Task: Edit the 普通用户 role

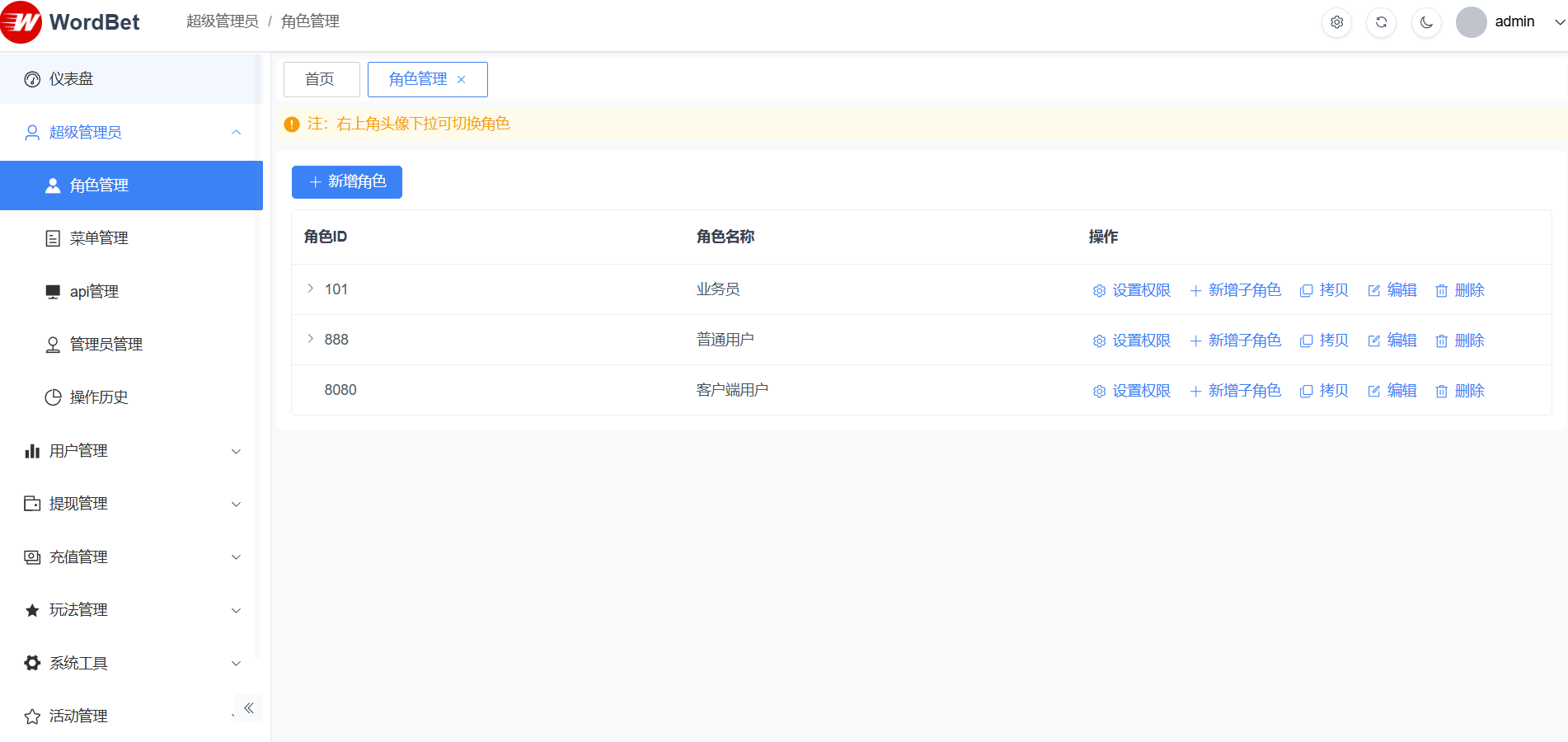Action: click(x=1392, y=340)
